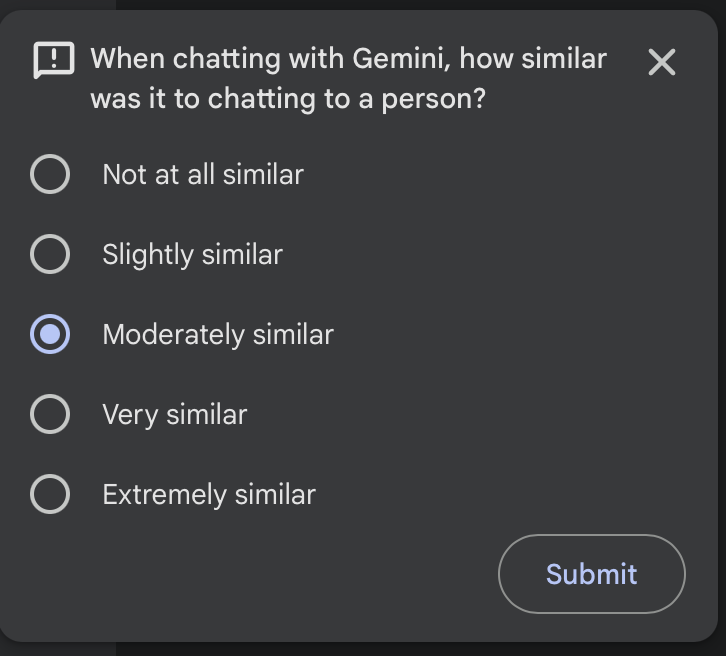Click the "Not at all similar" label text
The height and width of the screenshot is (656, 726).
203,175
